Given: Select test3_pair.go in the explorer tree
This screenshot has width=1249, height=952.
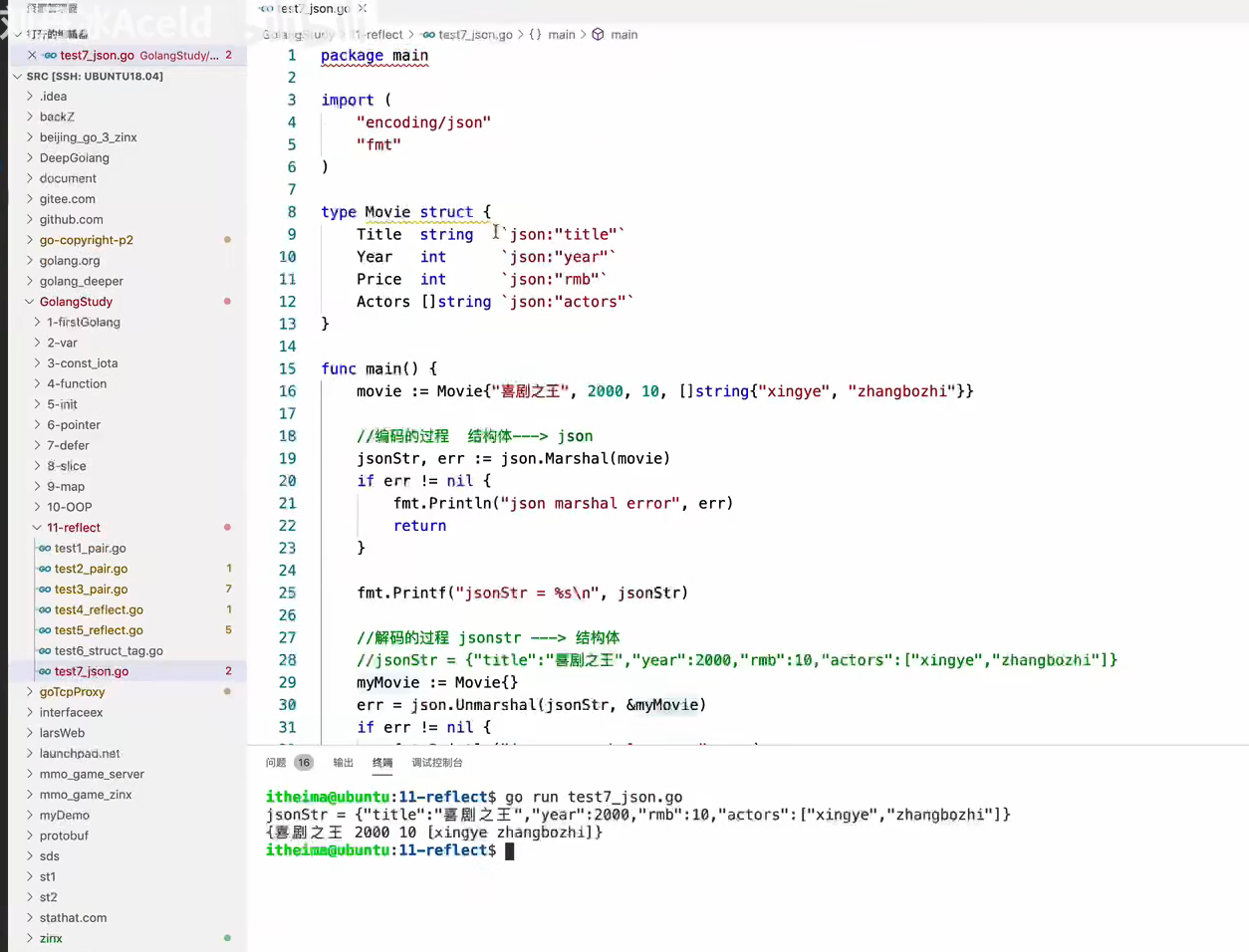Looking at the screenshot, I should click(x=91, y=590).
